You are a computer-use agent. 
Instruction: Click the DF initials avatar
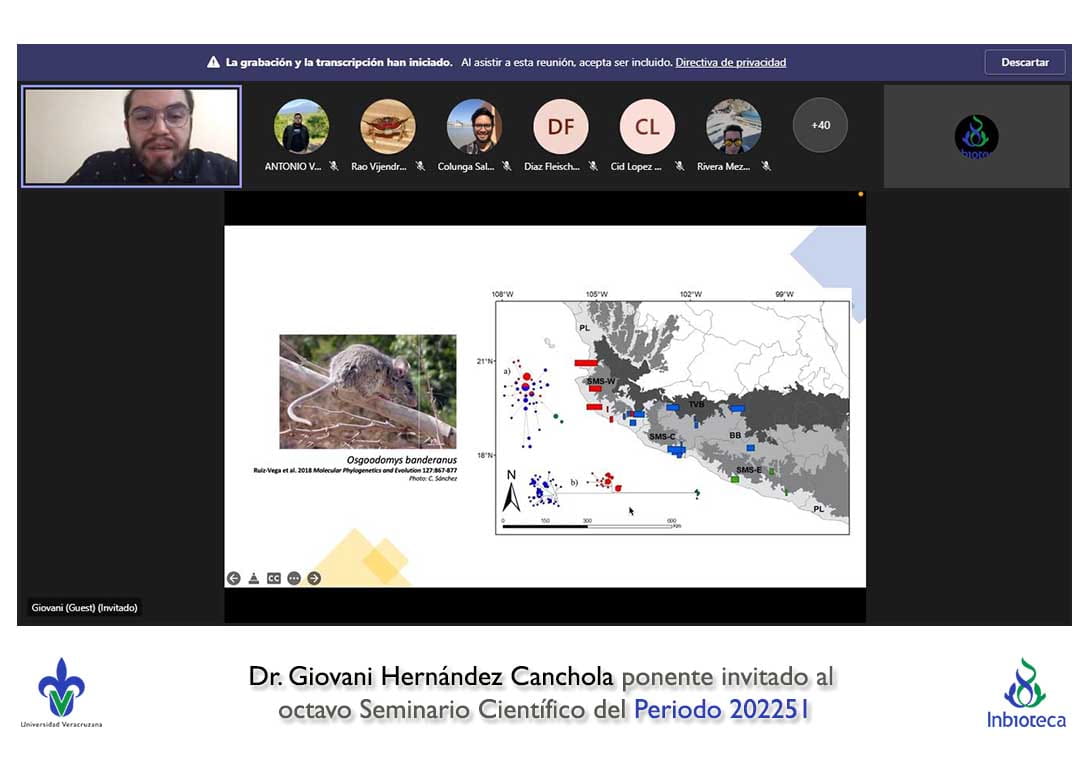[560, 127]
